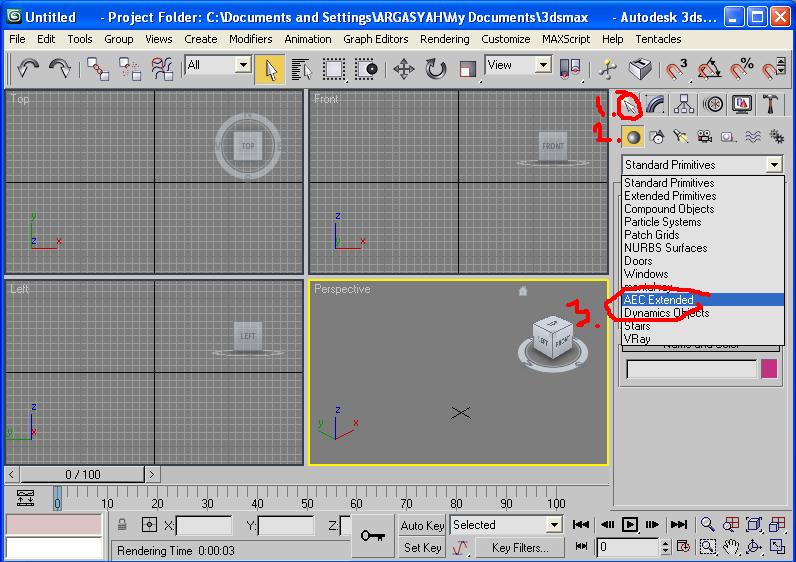Select the Shapes category icon
The image size is (796, 562).
pos(657,137)
